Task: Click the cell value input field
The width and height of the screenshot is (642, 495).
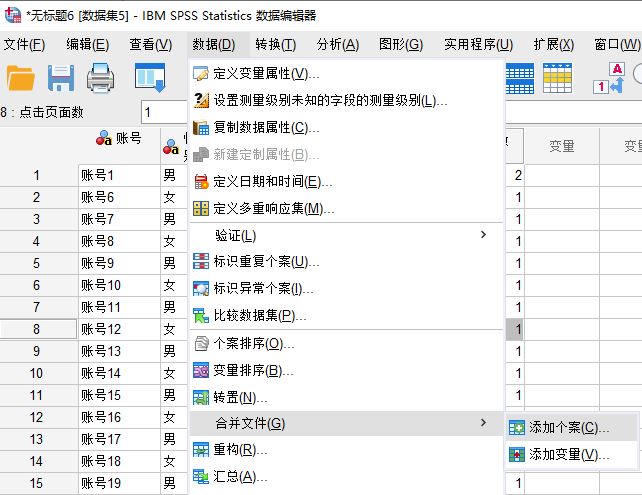Action: [165, 112]
